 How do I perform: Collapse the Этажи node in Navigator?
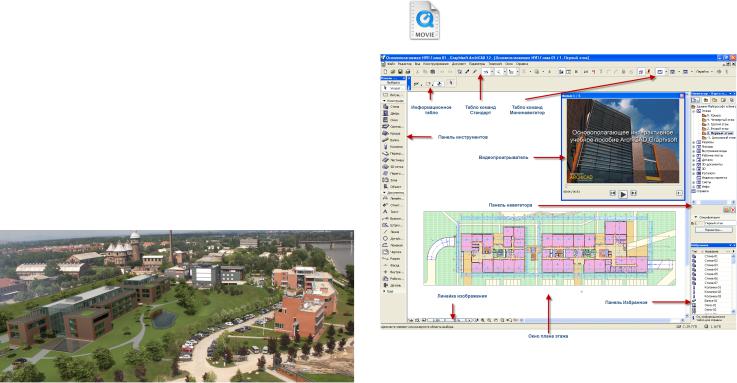(x=693, y=111)
